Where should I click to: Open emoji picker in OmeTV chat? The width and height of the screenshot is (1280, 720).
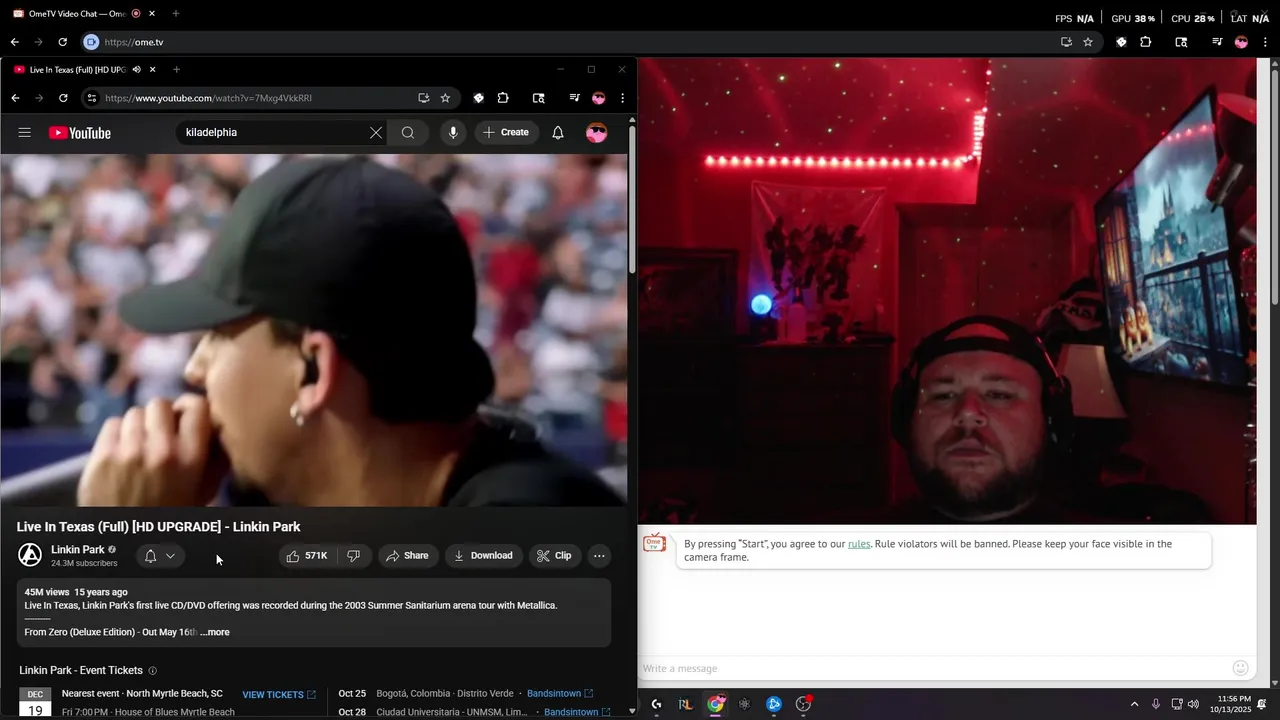[x=1240, y=668]
